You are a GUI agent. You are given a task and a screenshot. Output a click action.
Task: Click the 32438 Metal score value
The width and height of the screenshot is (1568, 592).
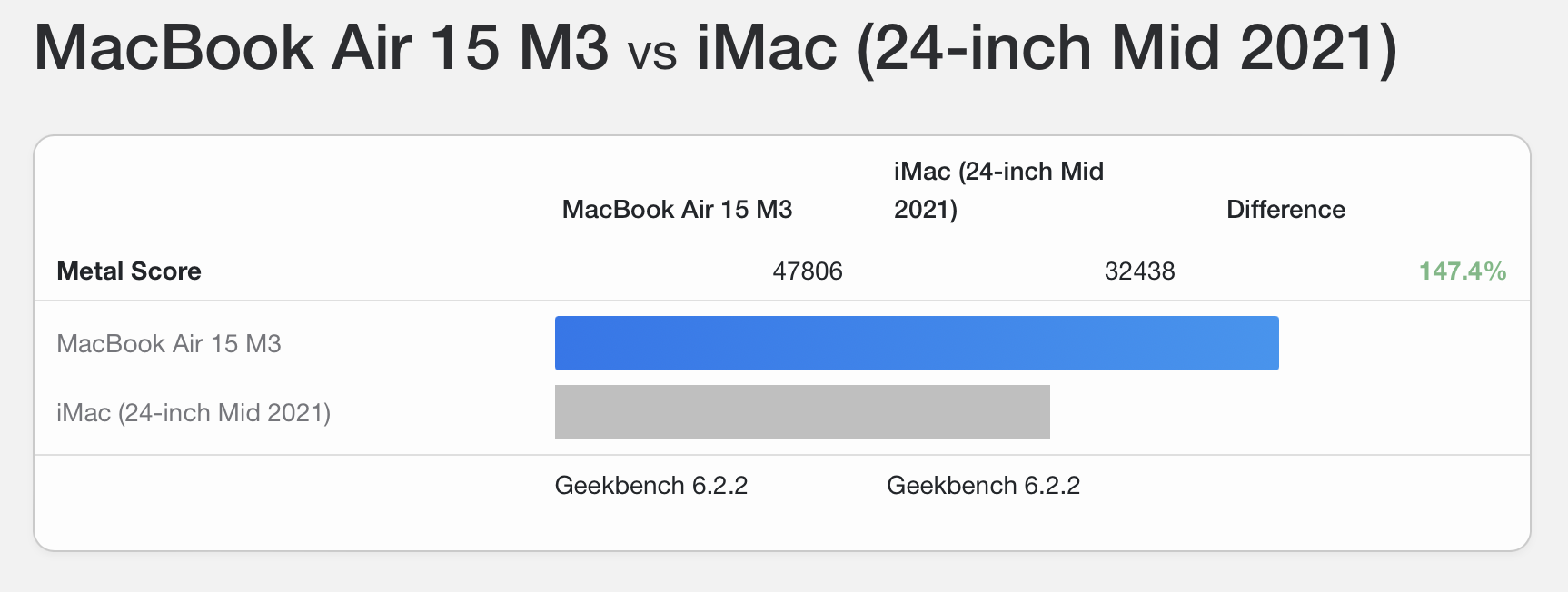(1139, 271)
